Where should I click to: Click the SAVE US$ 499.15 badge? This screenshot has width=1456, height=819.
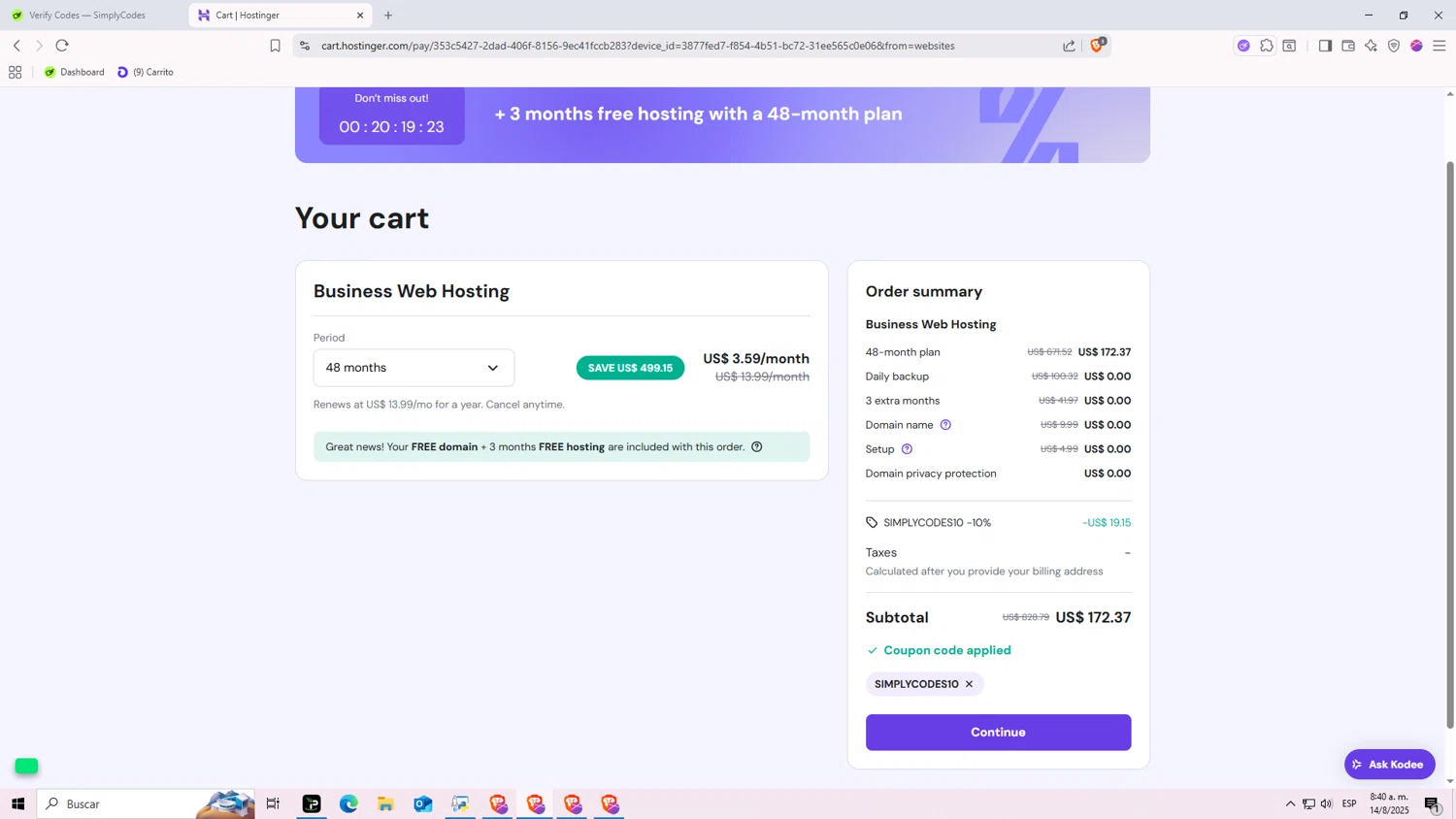(630, 368)
